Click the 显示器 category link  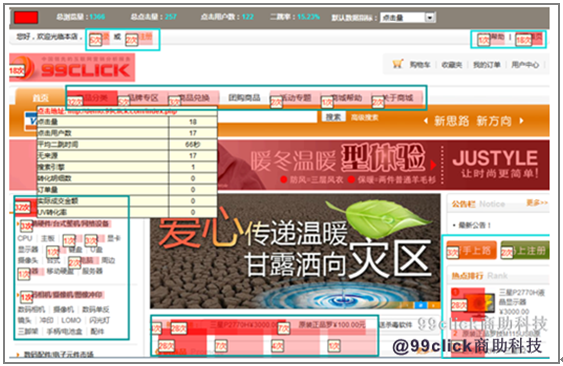[28, 249]
